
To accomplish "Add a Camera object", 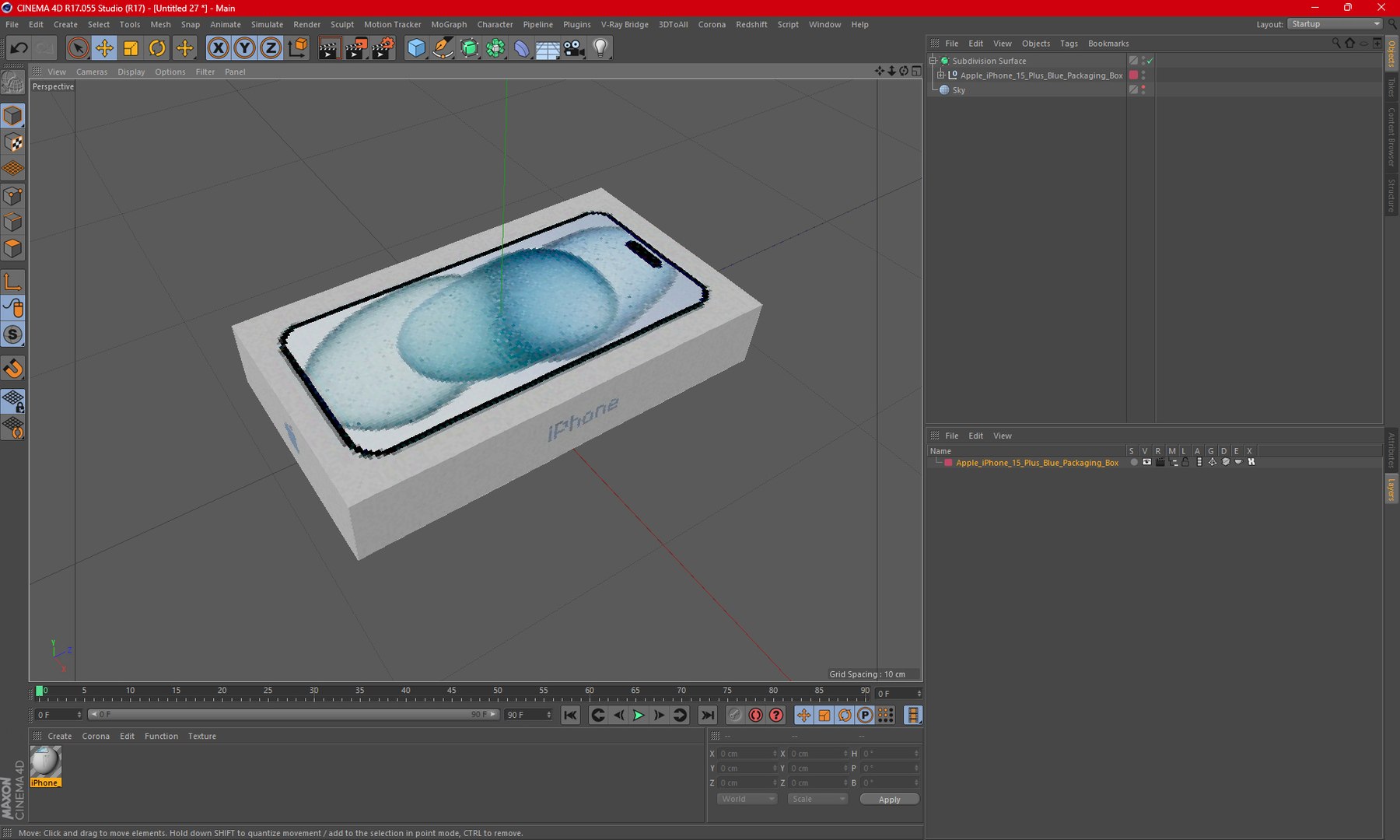I will click(574, 48).
